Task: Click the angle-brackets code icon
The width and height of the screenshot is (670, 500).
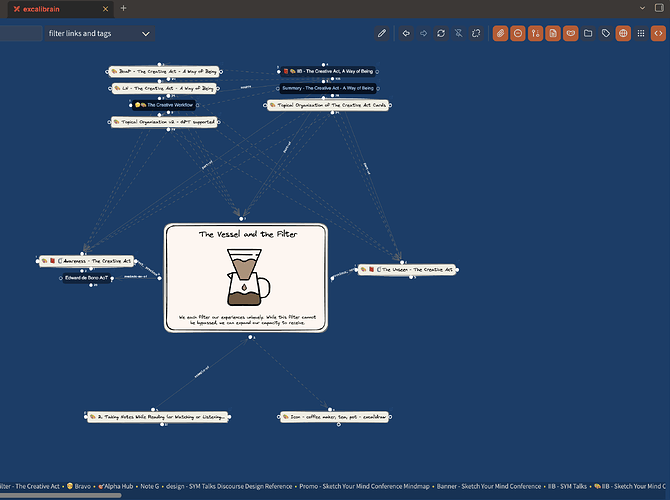Action: [658, 33]
